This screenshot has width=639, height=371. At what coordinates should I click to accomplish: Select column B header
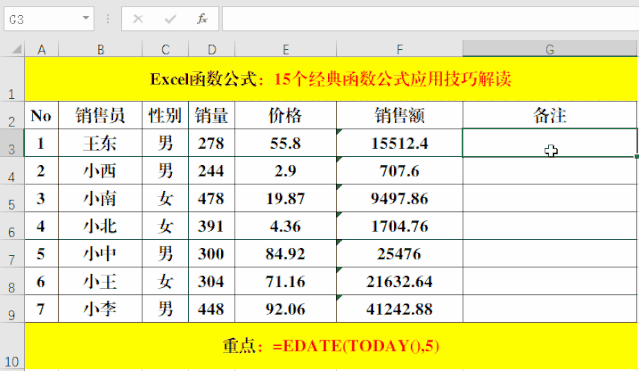click(100, 49)
